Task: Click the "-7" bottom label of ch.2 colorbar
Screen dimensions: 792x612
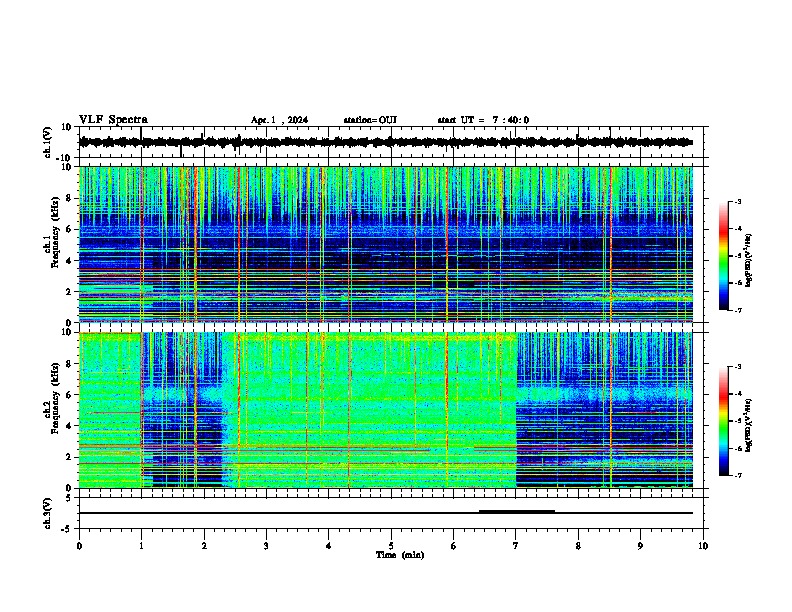Action: [x=738, y=476]
